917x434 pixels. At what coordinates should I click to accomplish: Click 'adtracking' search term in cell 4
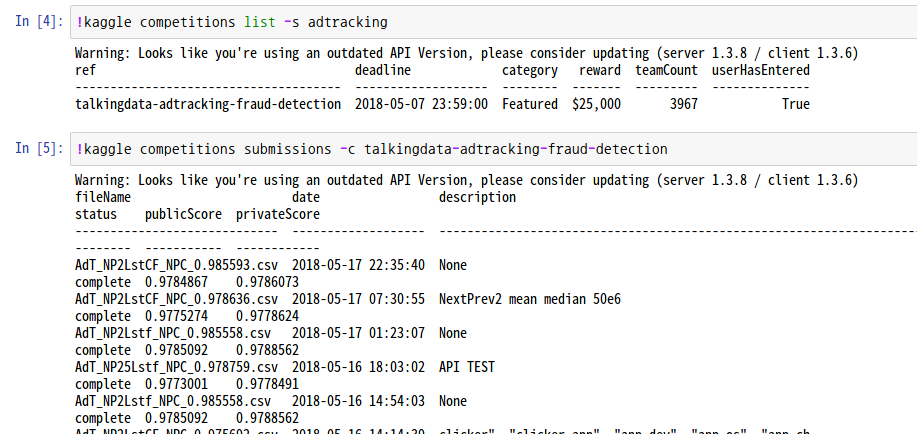pyautogui.click(x=347, y=22)
